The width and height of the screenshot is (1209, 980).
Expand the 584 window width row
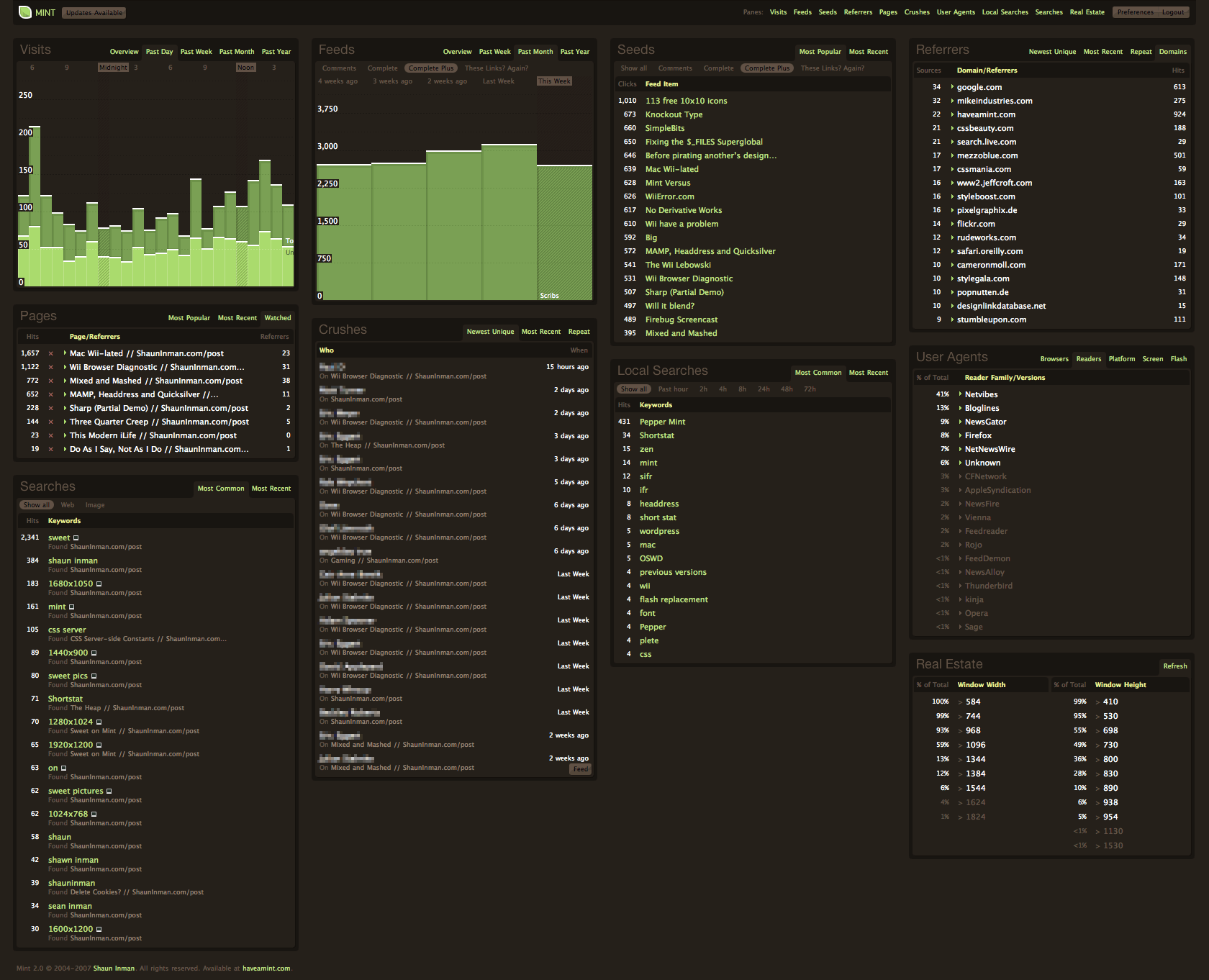point(960,702)
